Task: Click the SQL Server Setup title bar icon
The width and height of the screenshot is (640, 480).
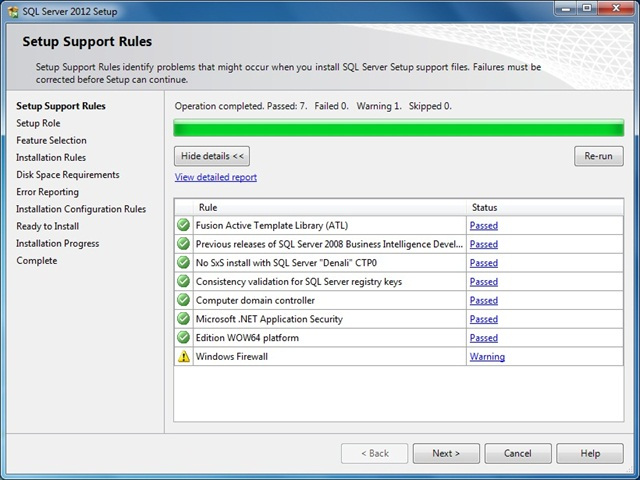Action: tap(13, 11)
